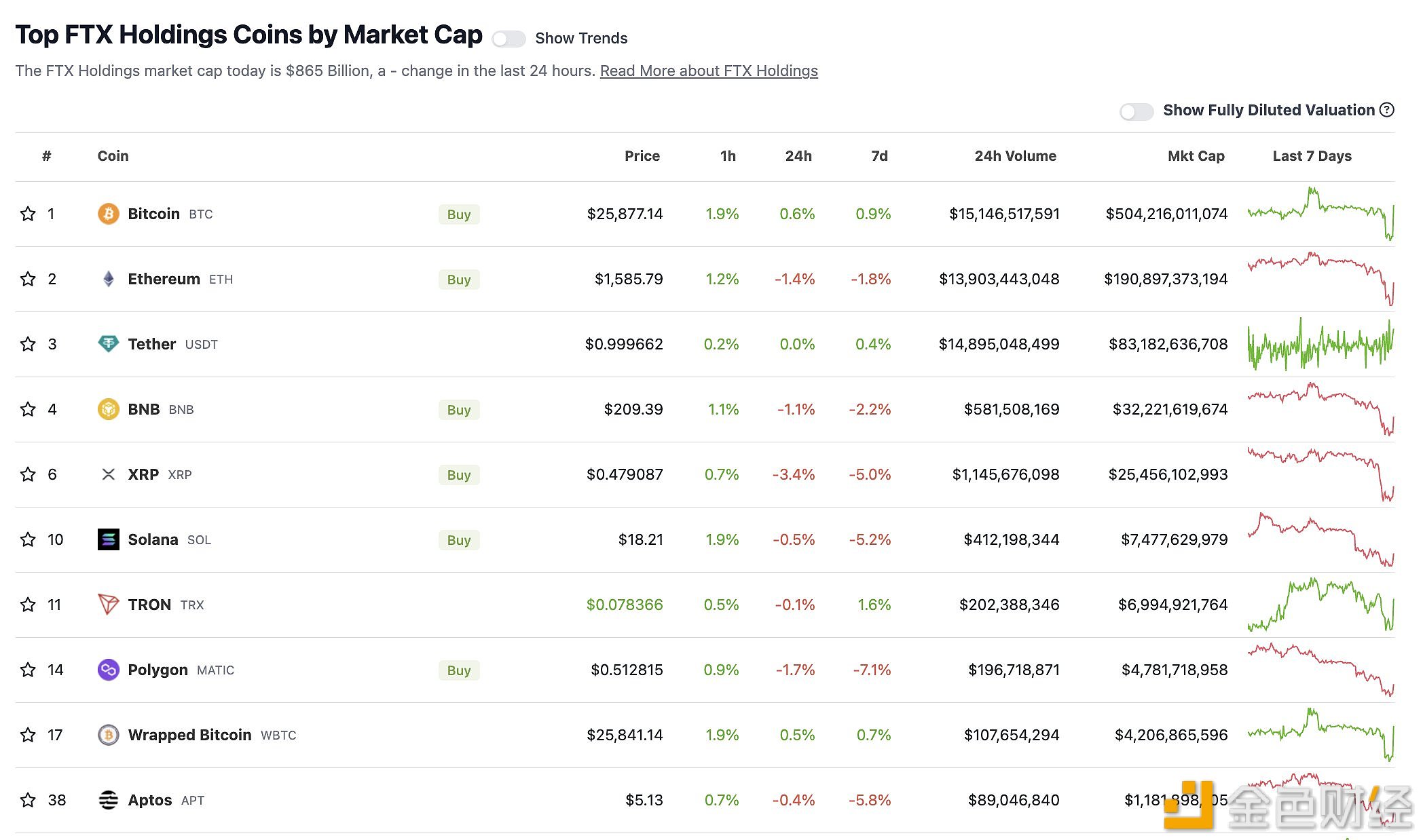Screen dimensions: 1423x840
Task: Star the BNB row
Action: (28, 409)
